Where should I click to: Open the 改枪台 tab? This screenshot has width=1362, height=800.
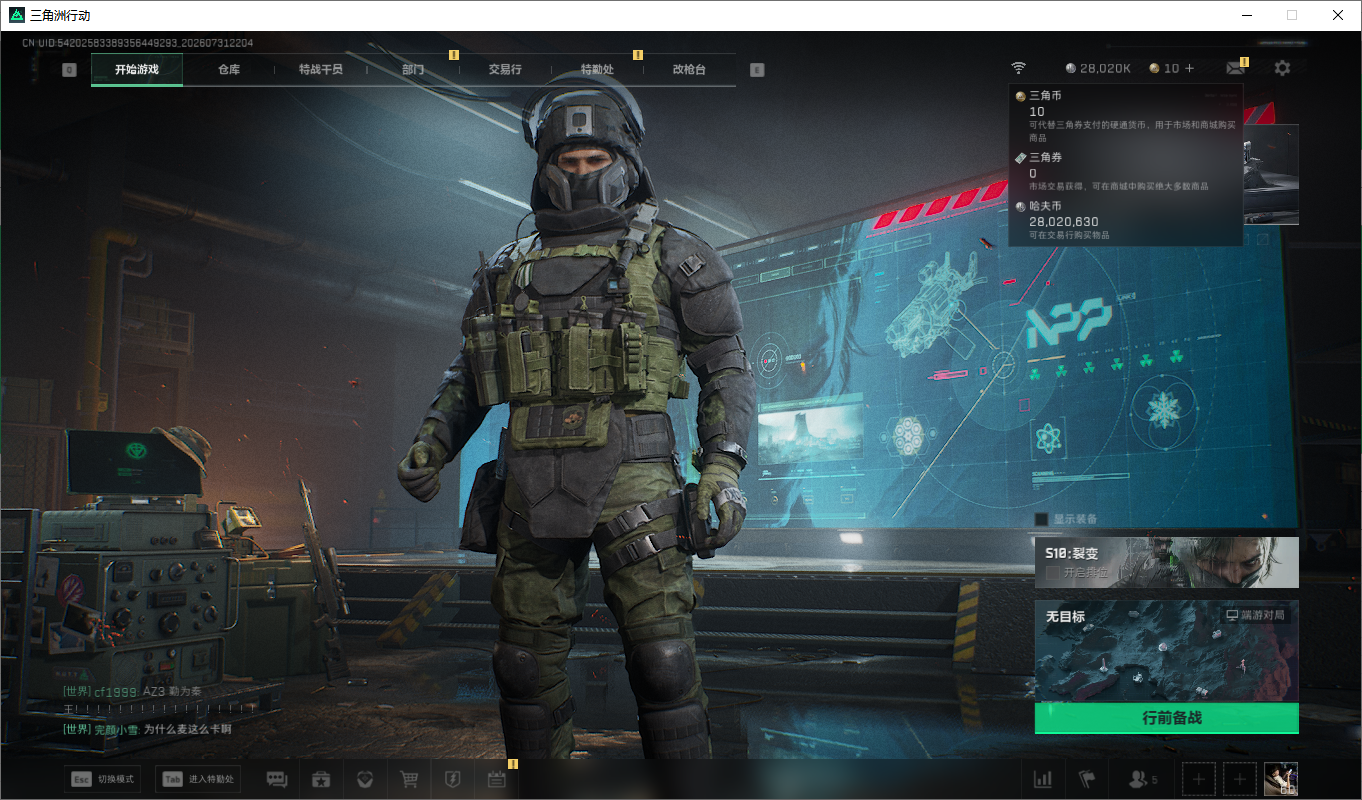[x=689, y=70]
